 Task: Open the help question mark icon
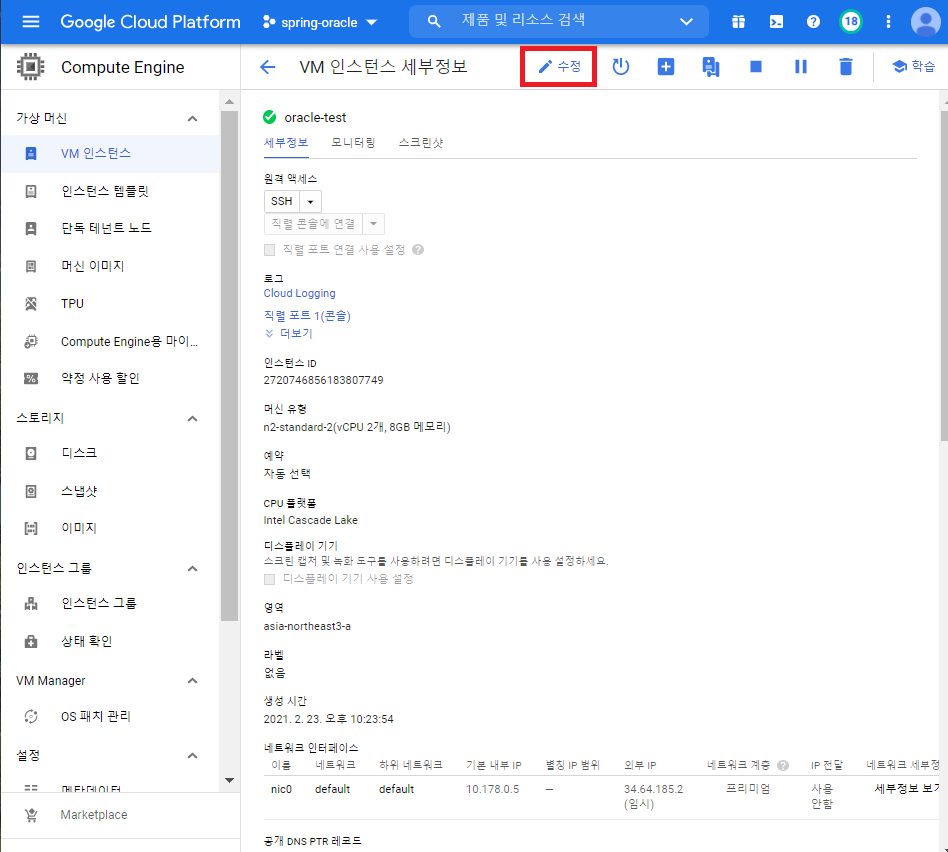click(813, 22)
